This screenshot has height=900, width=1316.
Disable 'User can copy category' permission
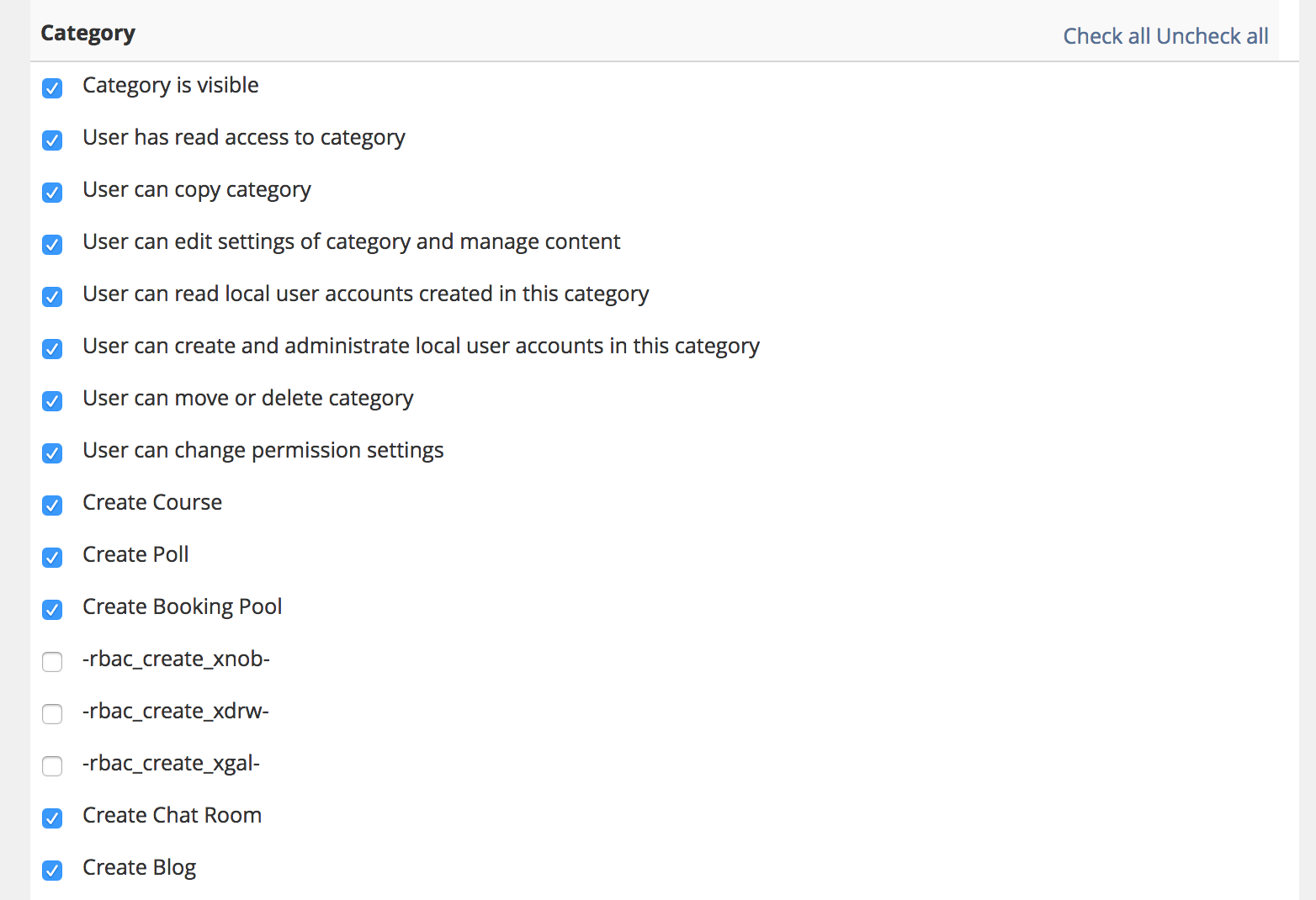coord(52,192)
